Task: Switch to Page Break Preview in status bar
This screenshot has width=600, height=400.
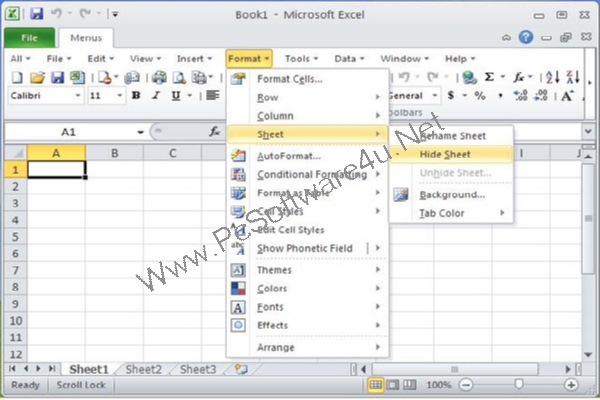Action: 410,385
